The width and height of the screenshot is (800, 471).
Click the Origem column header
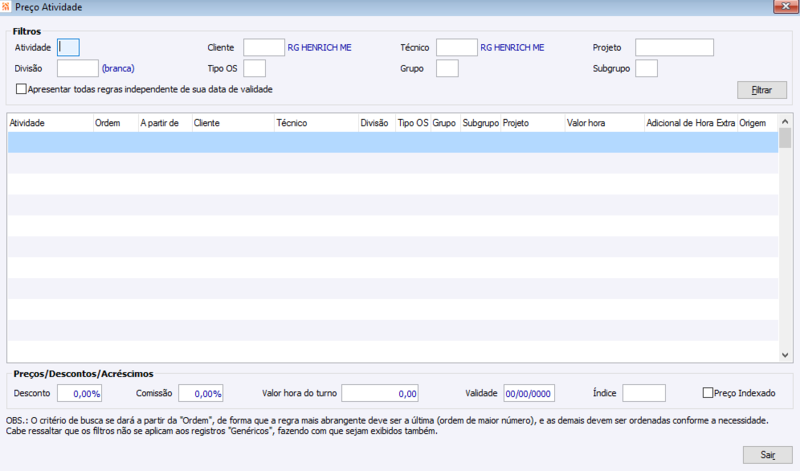click(758, 123)
